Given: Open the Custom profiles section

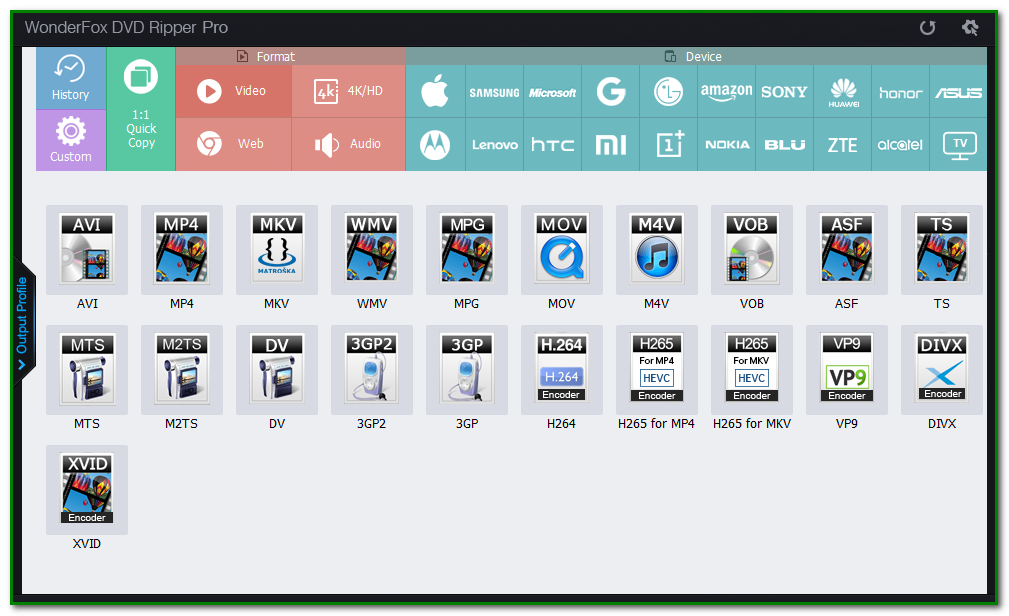Looking at the screenshot, I should [x=71, y=140].
